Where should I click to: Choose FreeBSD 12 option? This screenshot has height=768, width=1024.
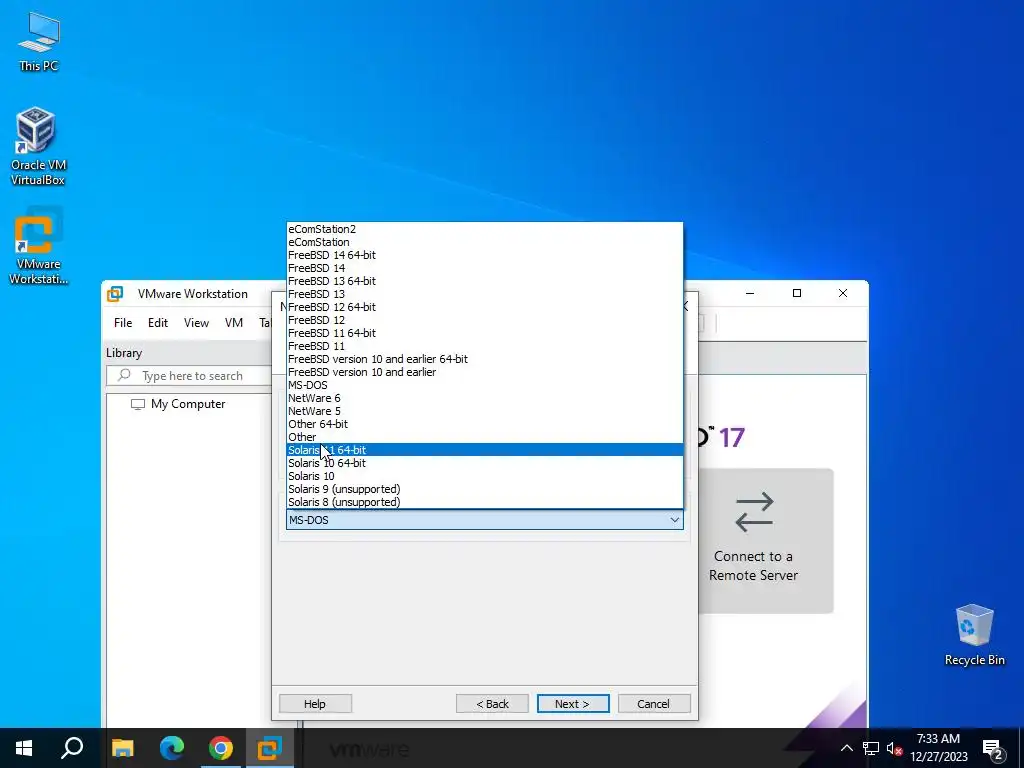[485, 320]
